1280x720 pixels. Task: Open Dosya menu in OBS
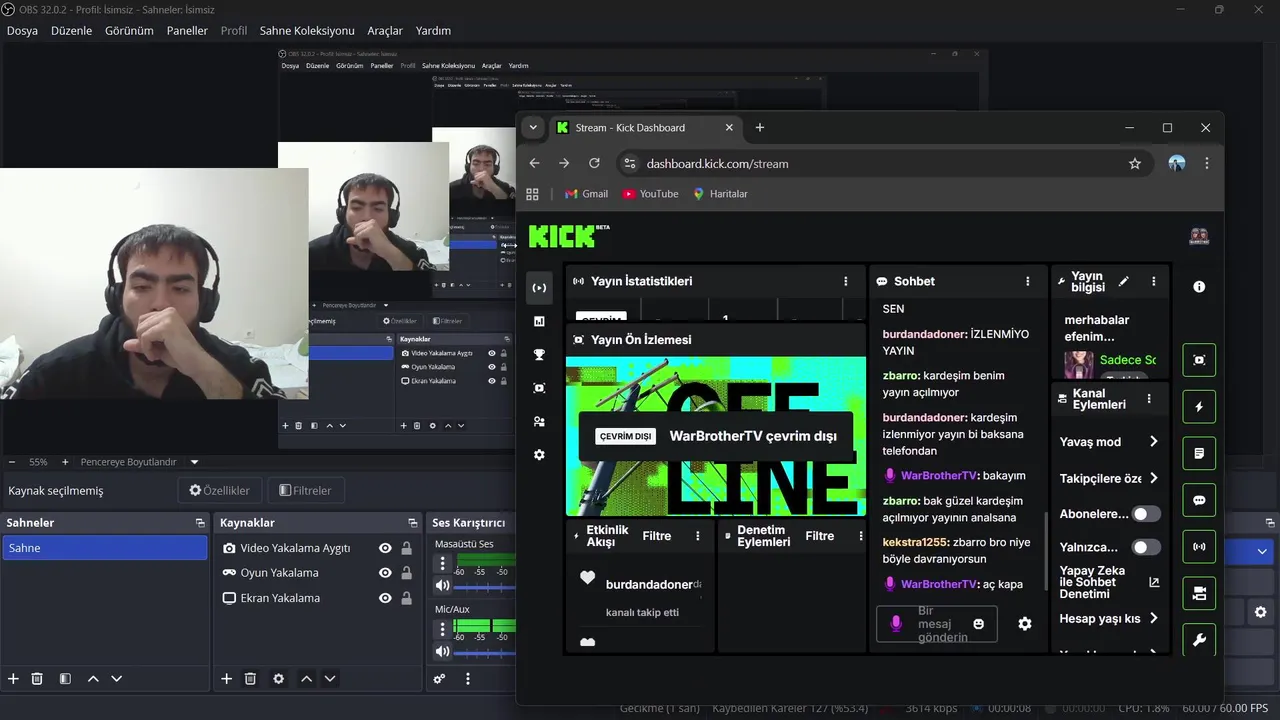pyautogui.click(x=22, y=31)
